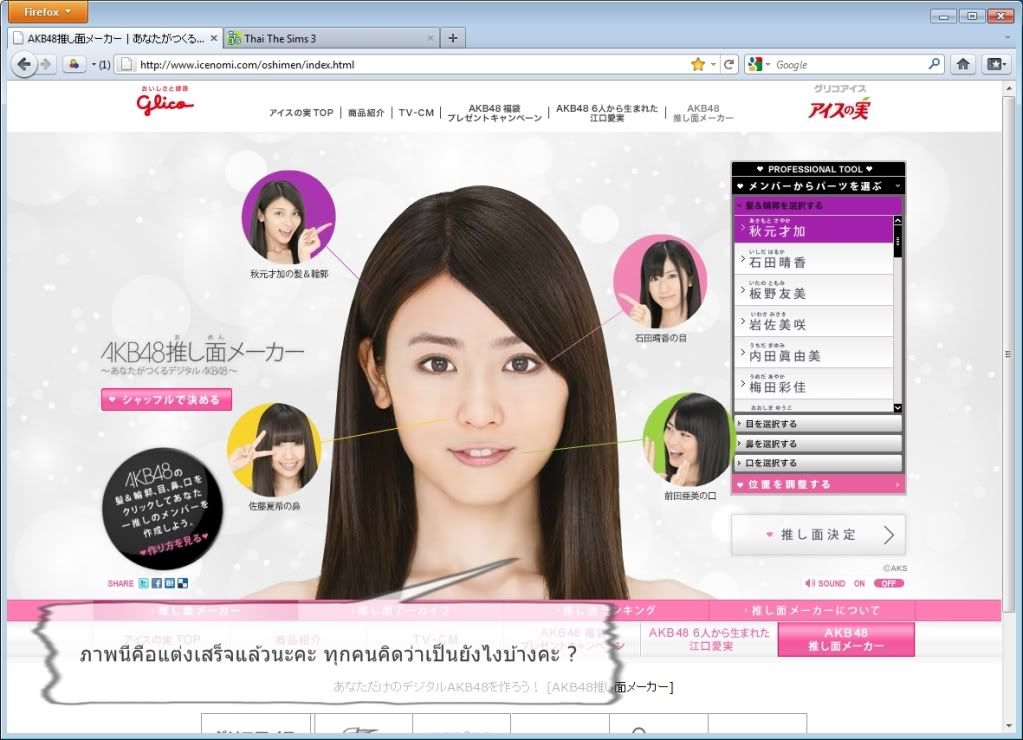Viewport: 1023px width, 740px height.
Task: Switch to the Thai The Sims 3 tab
Action: (331, 39)
